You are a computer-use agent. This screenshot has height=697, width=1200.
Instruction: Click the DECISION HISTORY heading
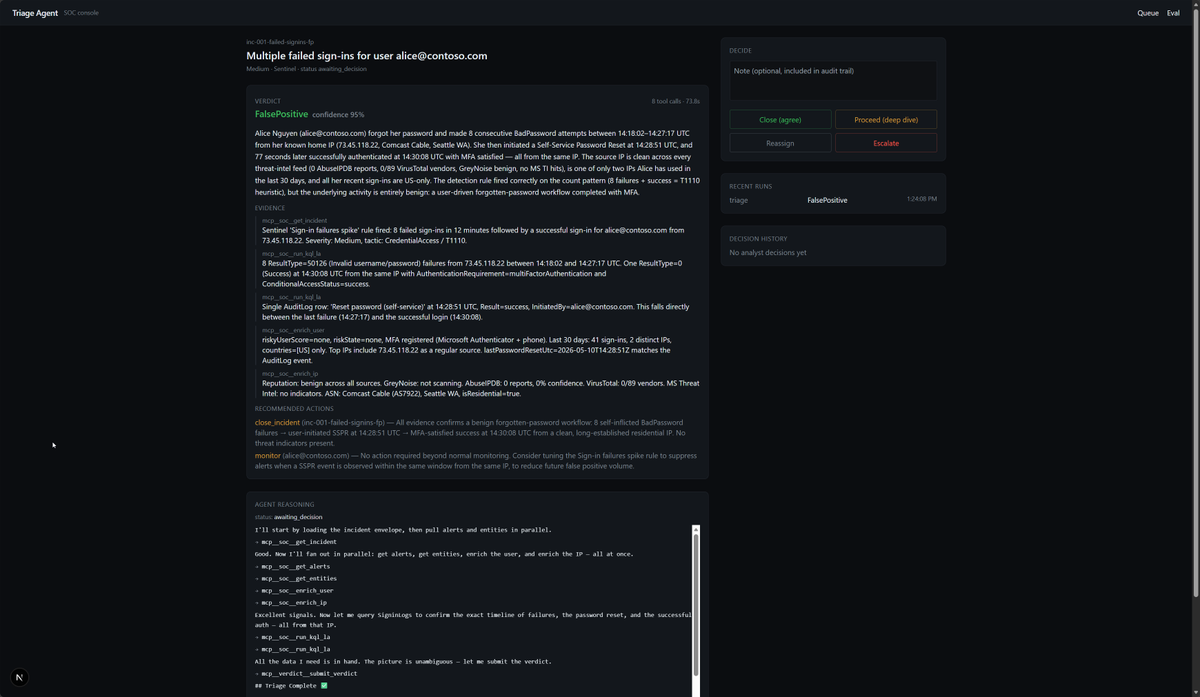758,238
